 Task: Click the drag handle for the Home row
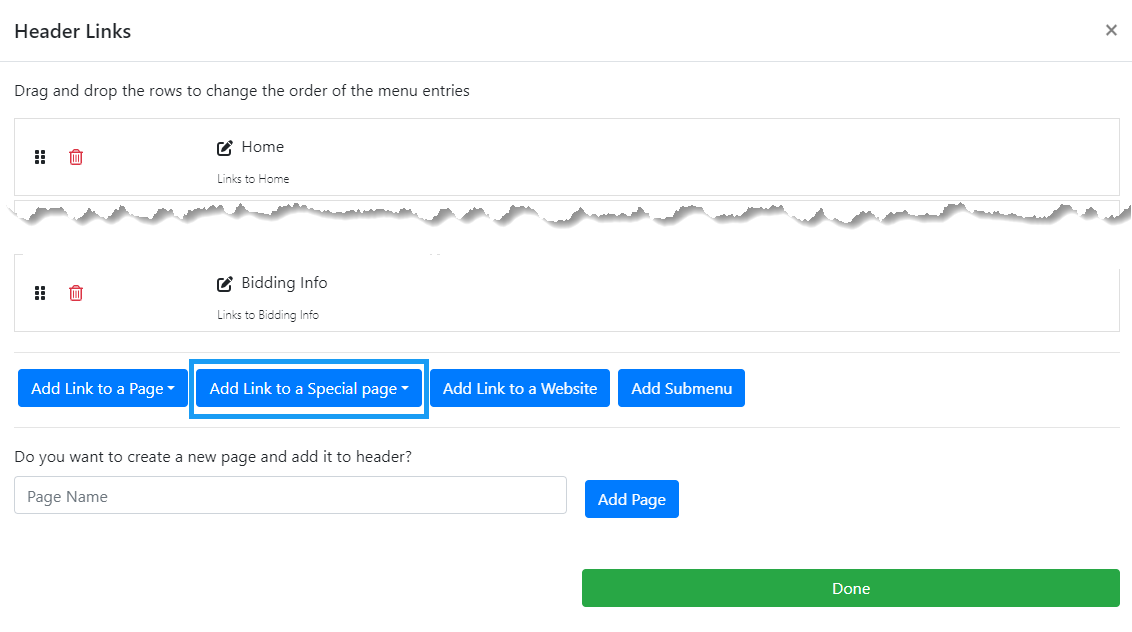[x=40, y=157]
